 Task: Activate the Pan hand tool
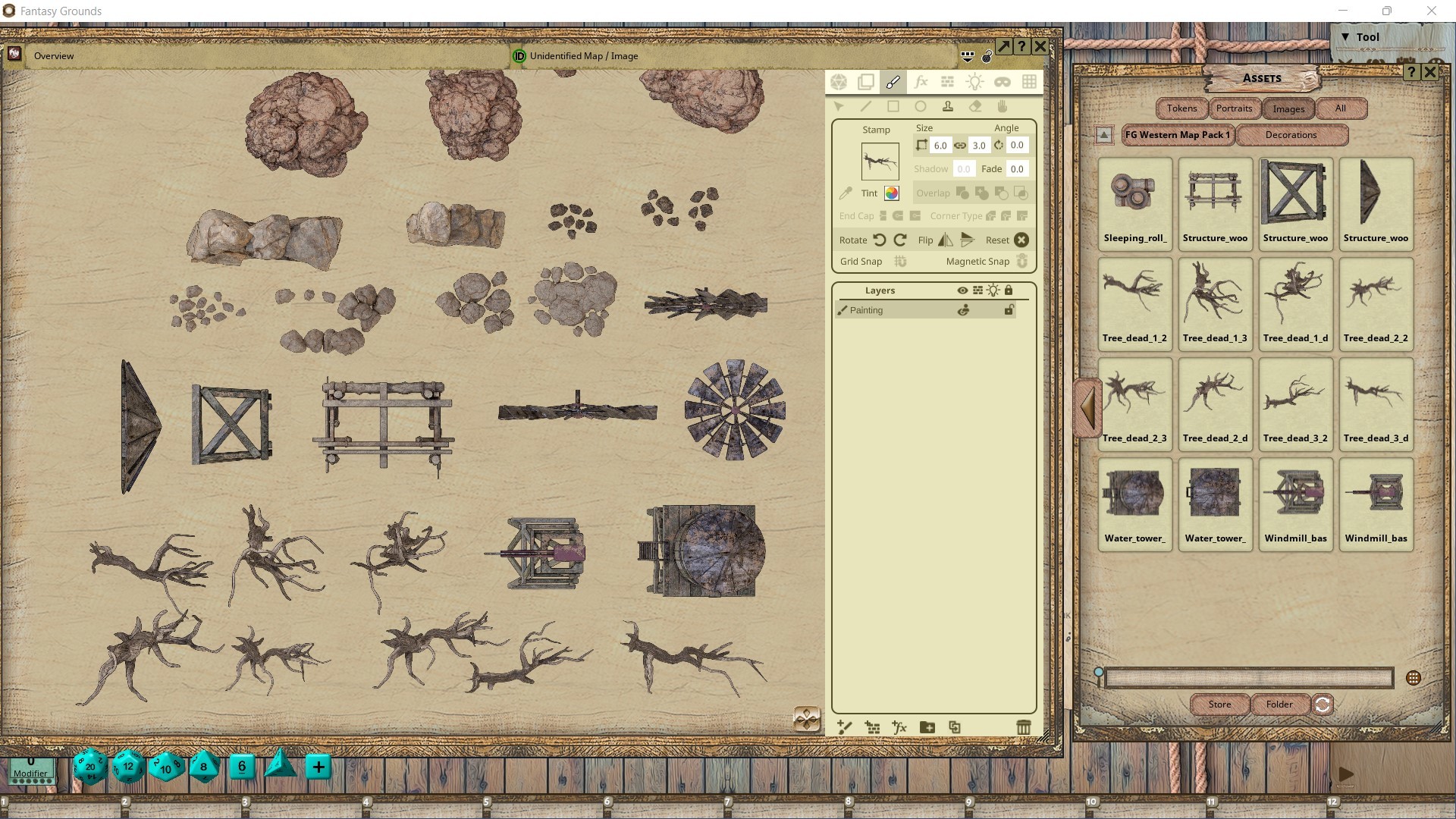(1002, 107)
